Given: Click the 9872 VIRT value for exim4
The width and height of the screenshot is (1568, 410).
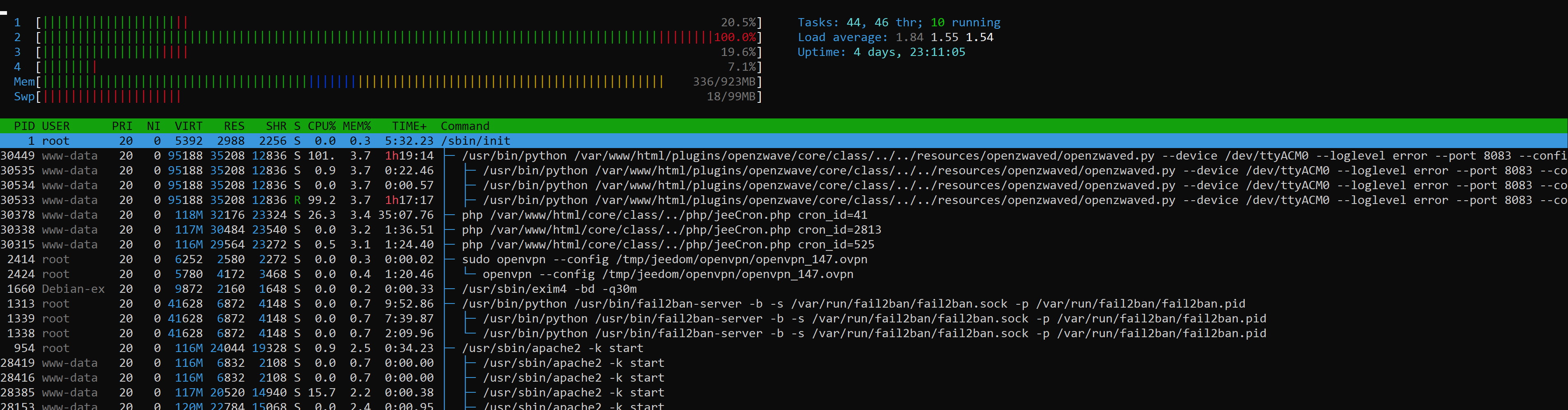Looking at the screenshot, I should coord(189,289).
